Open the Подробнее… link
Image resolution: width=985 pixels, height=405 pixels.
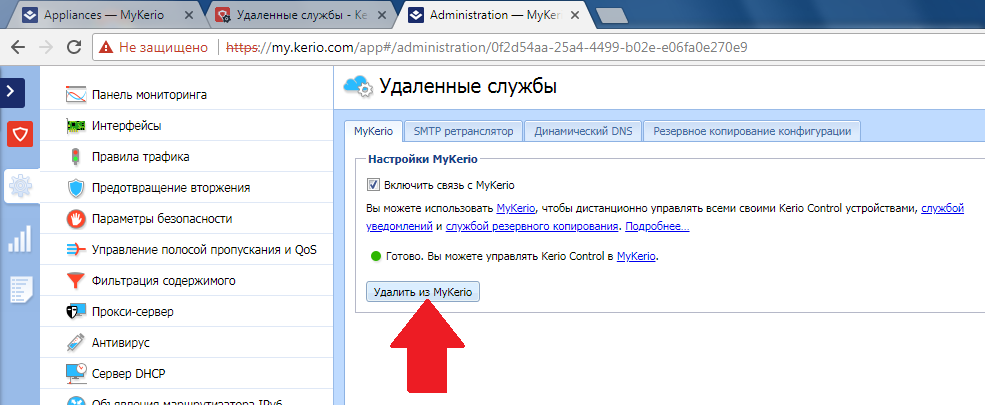[657, 226]
